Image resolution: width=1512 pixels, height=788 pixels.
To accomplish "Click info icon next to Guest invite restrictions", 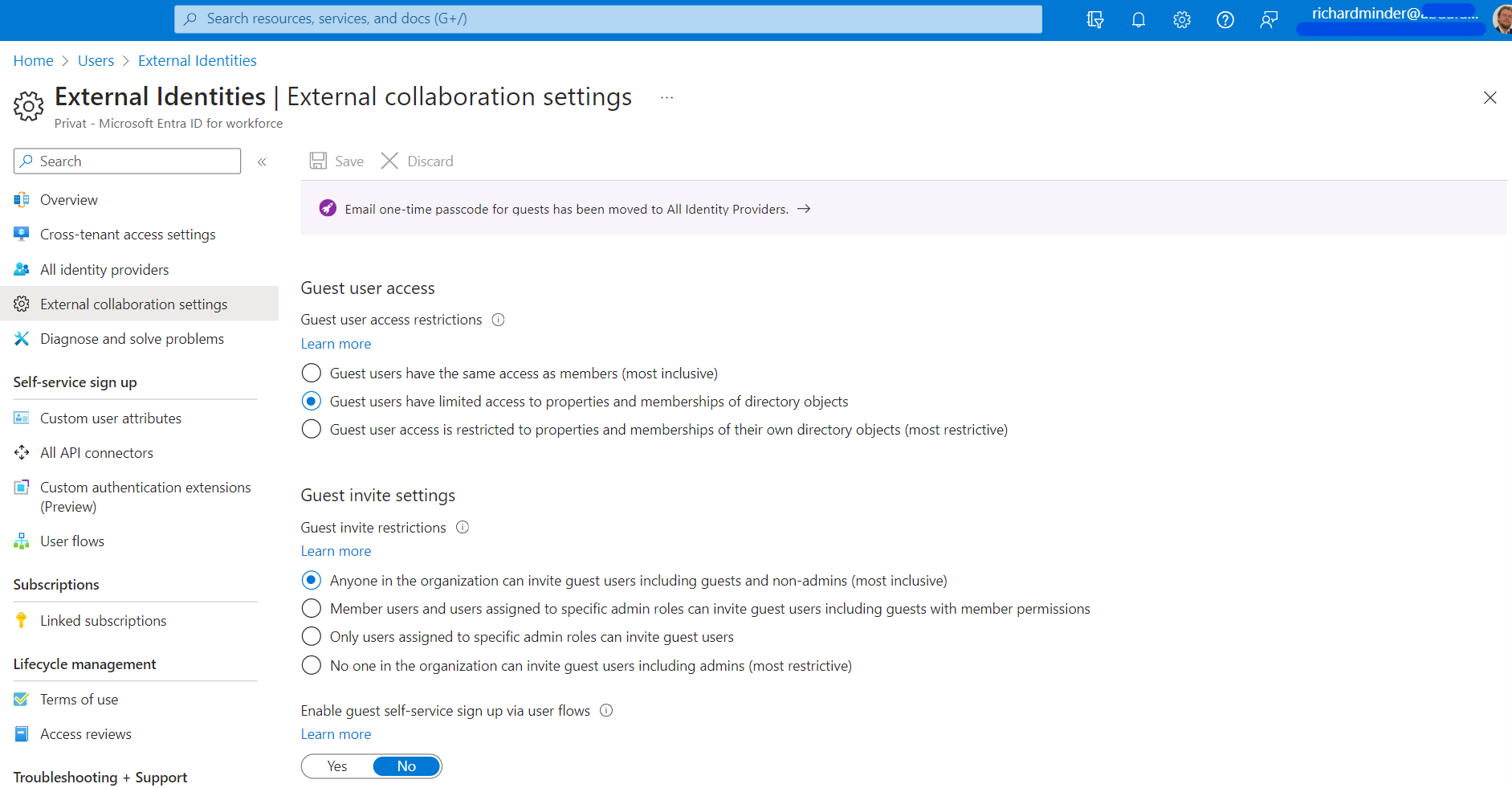I will pyautogui.click(x=463, y=528).
